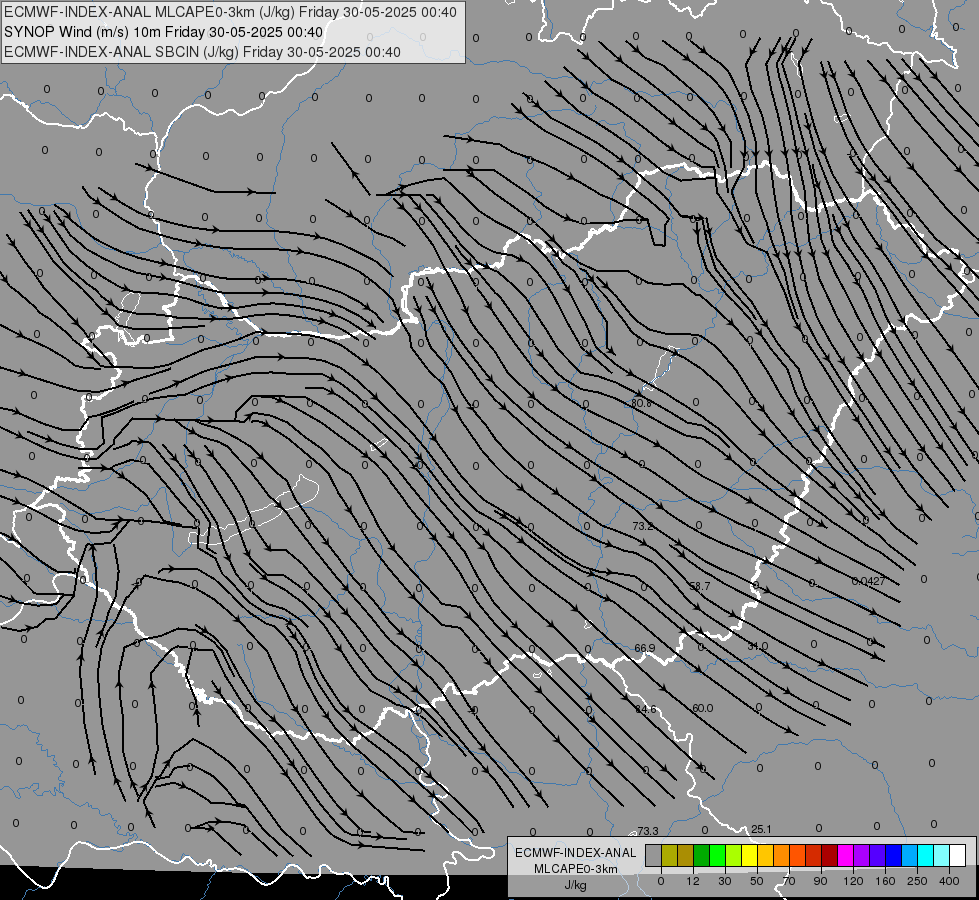
Task: Click the dark red legend swatch
Action: tap(830, 855)
